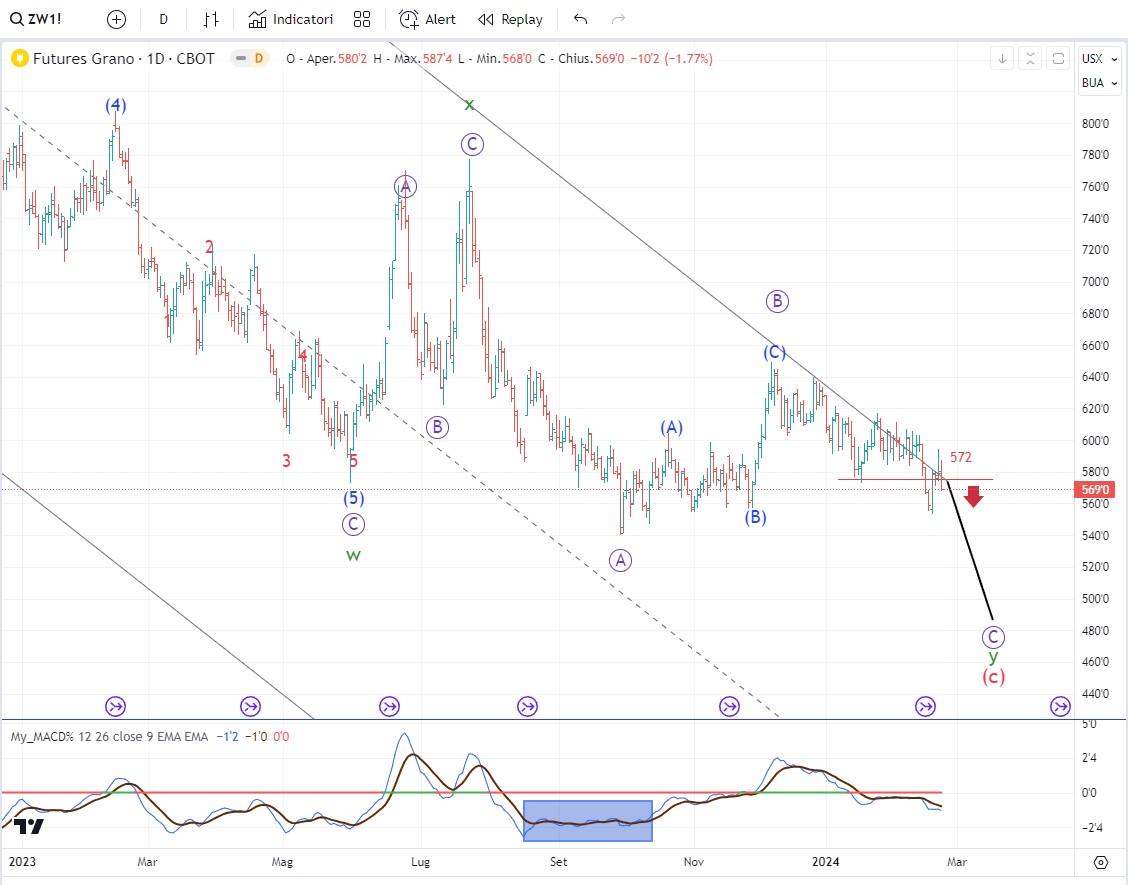This screenshot has width=1128, height=885.
Task: Click the TradingView logo
Action: click(x=29, y=827)
